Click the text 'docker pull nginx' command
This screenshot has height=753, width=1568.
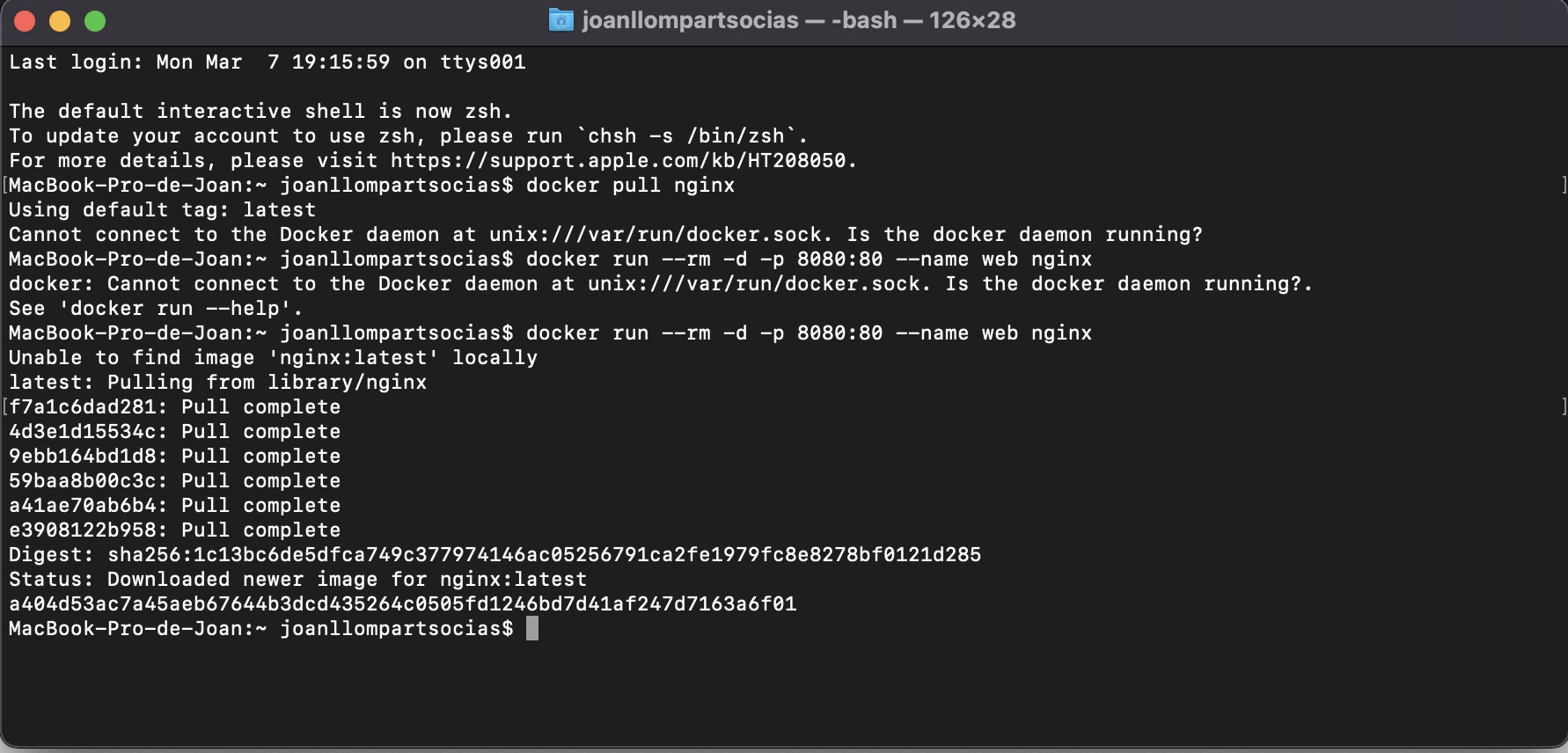[x=630, y=186]
